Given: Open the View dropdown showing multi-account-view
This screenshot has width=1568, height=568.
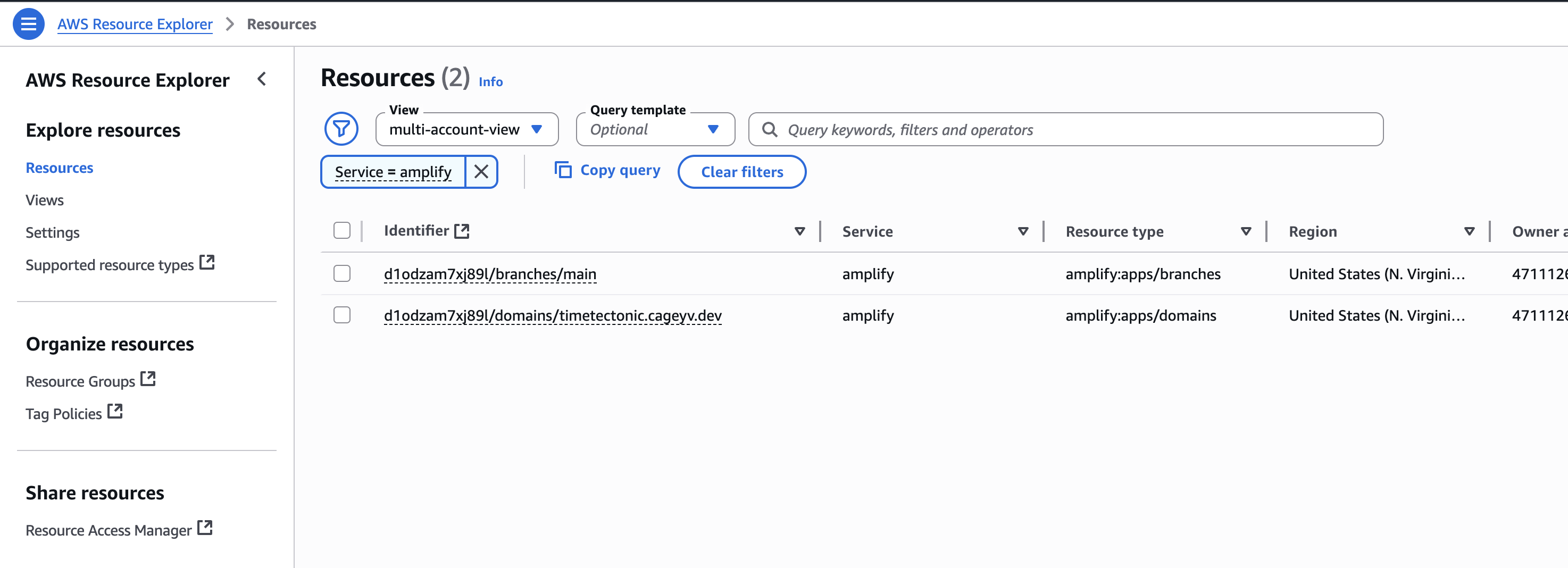Looking at the screenshot, I should pos(466,129).
